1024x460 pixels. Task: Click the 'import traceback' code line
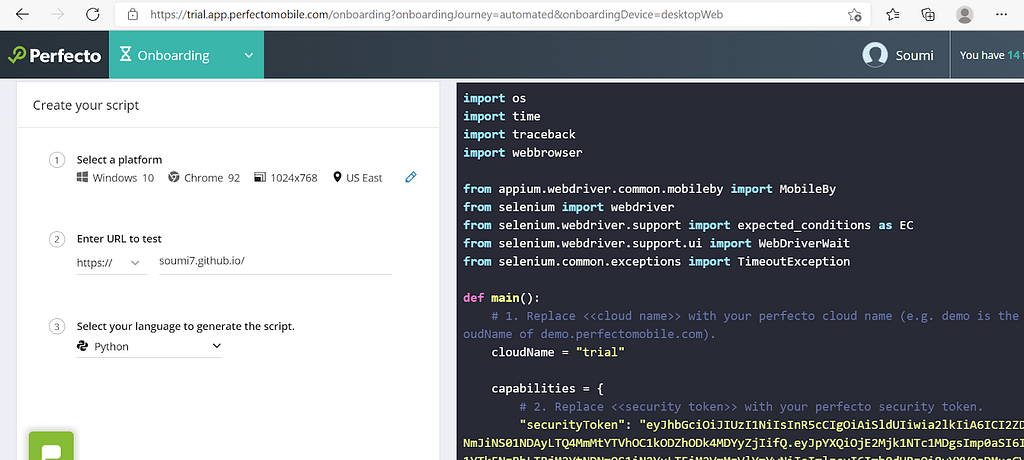519,135
